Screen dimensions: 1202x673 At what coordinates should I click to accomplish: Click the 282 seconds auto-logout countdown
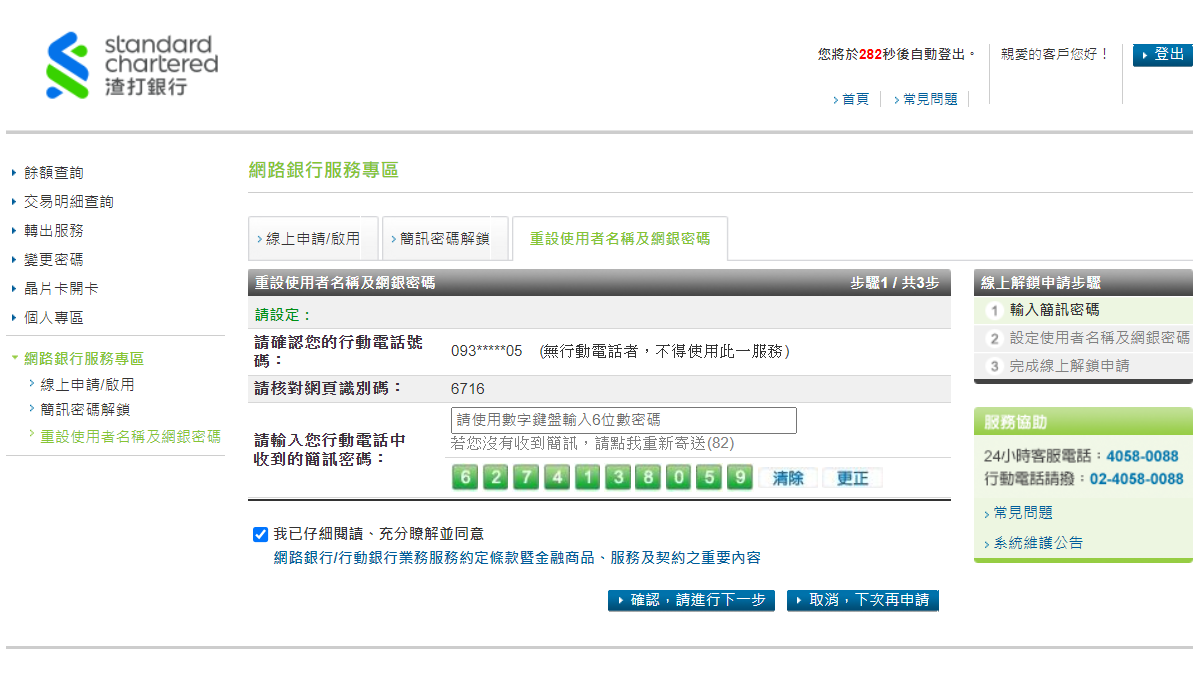[870, 55]
